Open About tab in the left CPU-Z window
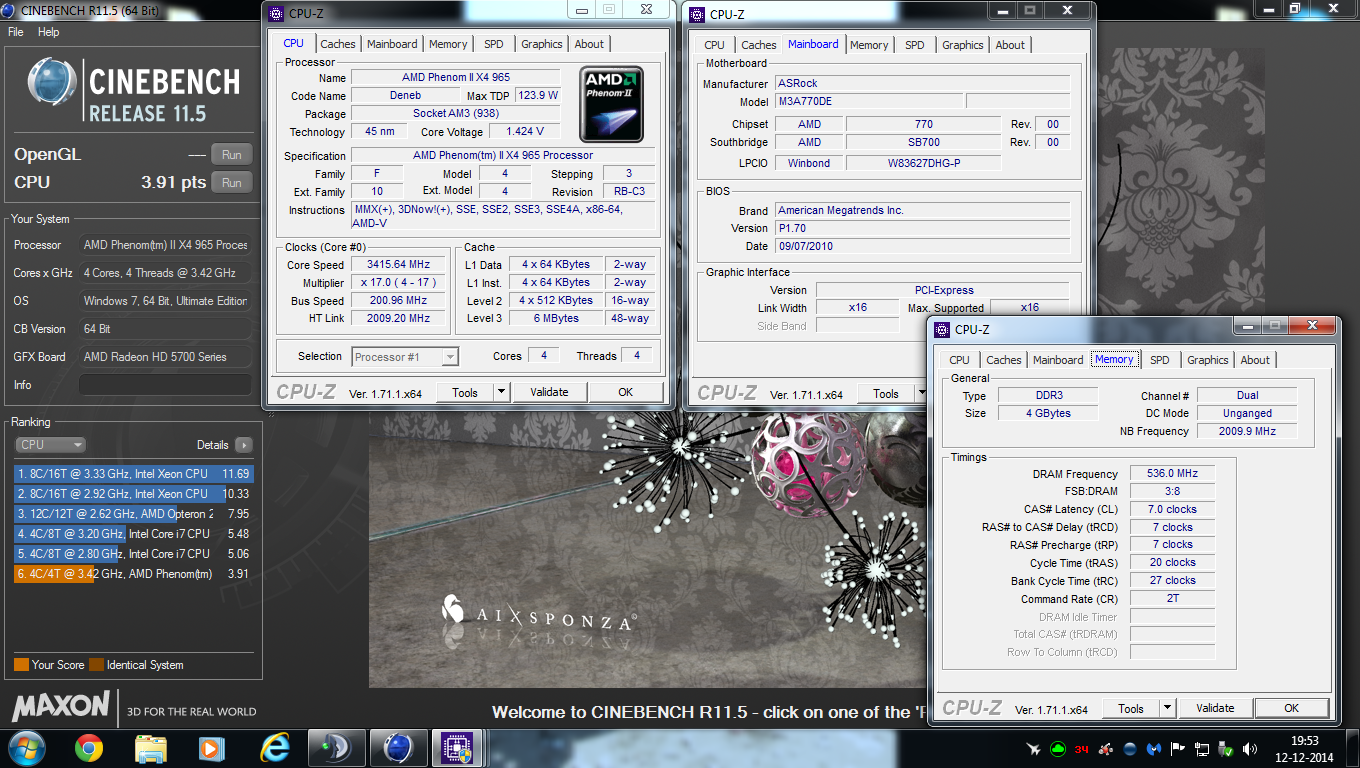The height and width of the screenshot is (768, 1360). 589,44
